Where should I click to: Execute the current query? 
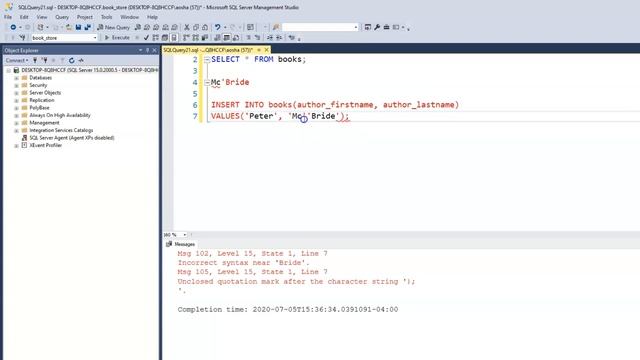coord(117,38)
